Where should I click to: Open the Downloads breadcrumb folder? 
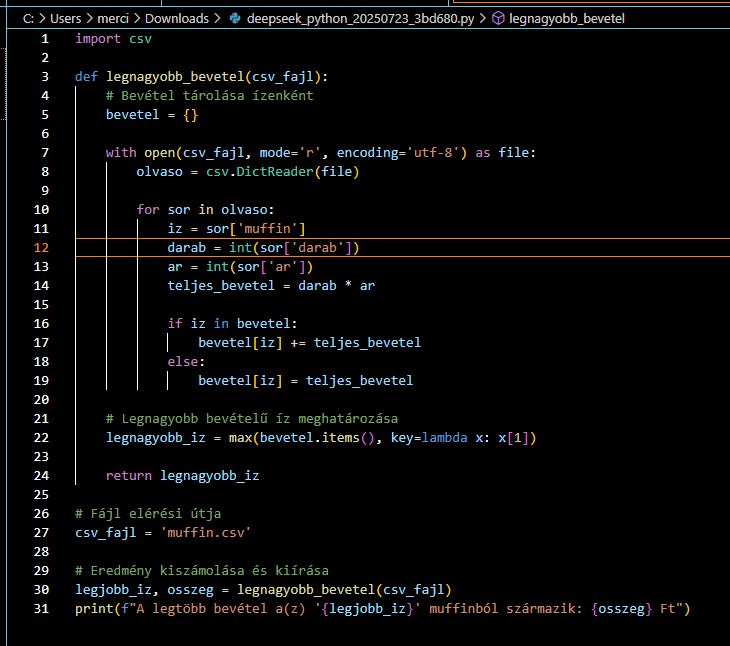177,19
